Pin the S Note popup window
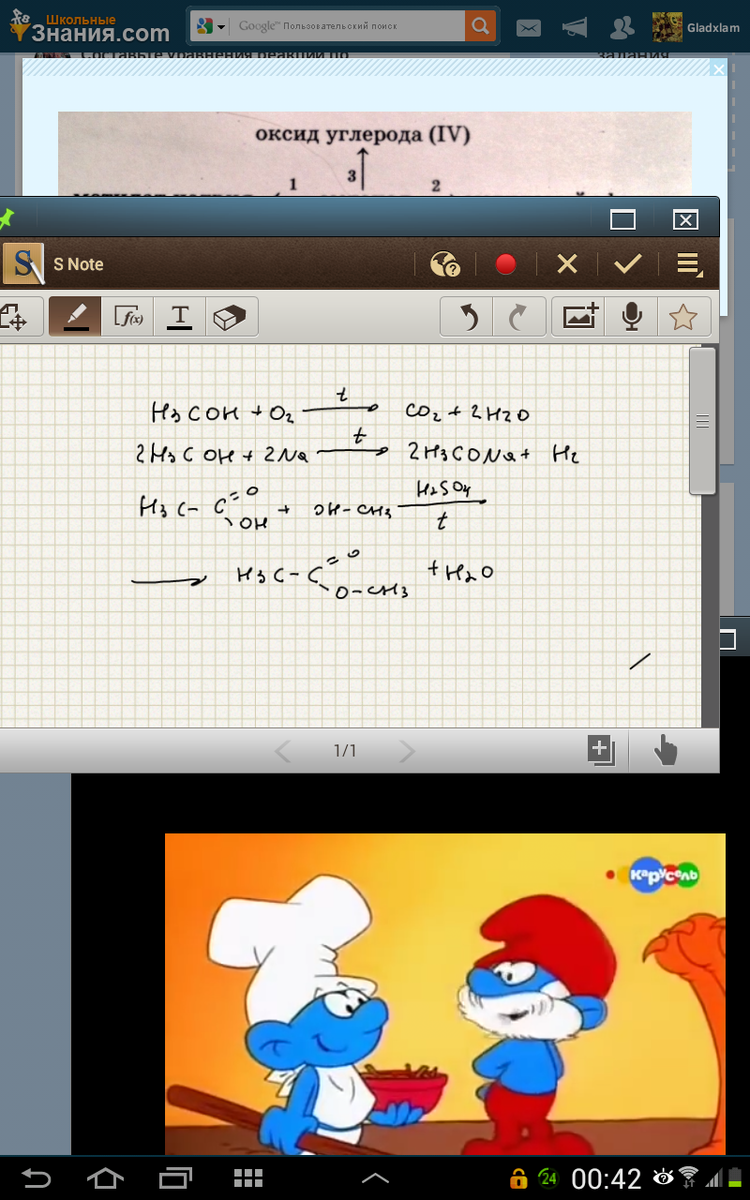This screenshot has height=1200, width=750. 7,217
